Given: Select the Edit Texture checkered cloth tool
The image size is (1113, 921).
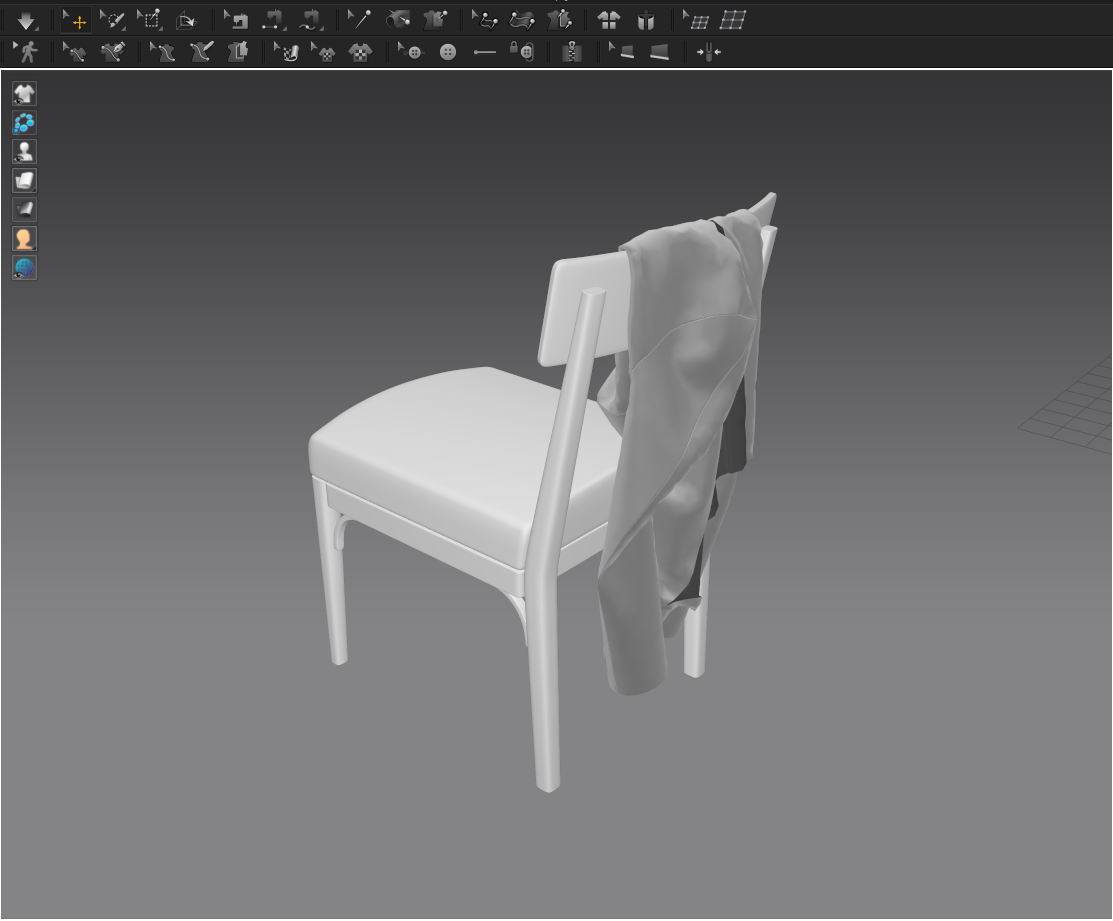Looking at the screenshot, I should tap(287, 52).
